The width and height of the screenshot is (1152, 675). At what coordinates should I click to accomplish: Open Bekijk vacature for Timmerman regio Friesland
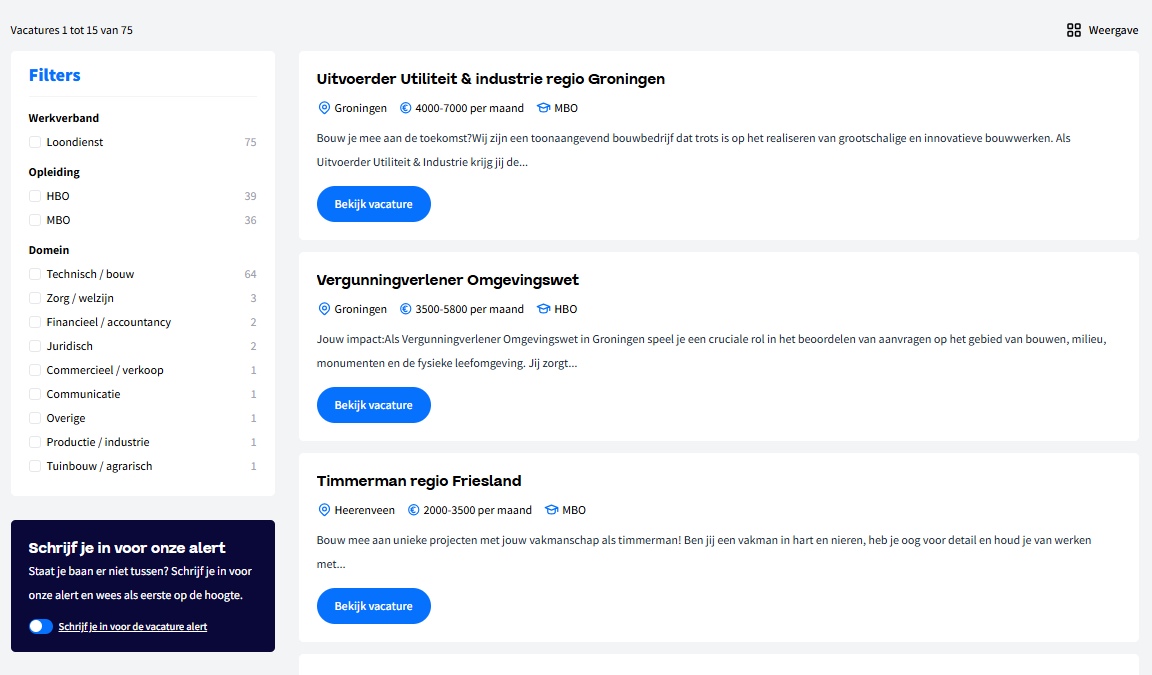[373, 606]
